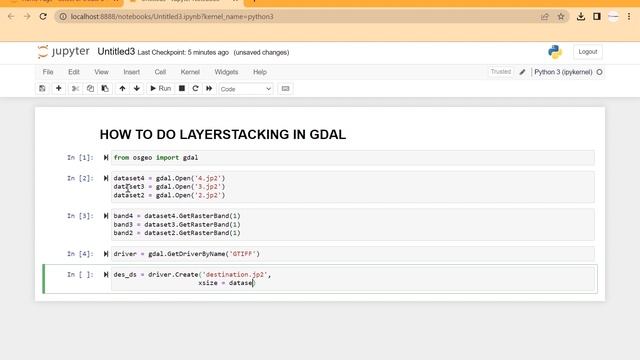Screen dimensions: 640x360
Task: Run cell In [3] via its run icon
Action: pos(106,216)
